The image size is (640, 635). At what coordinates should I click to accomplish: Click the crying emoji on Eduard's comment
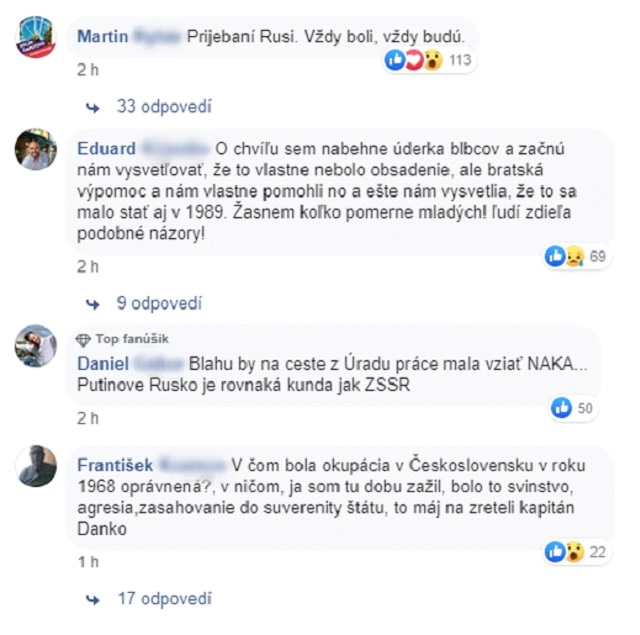[x=575, y=256]
